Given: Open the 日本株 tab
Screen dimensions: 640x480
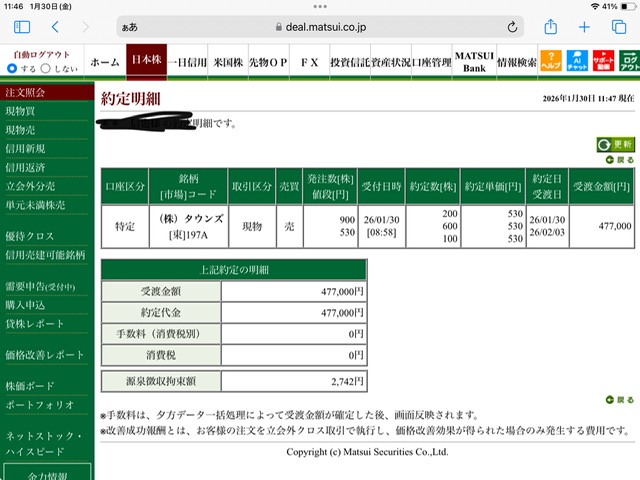Looking at the screenshot, I should pos(147,60).
